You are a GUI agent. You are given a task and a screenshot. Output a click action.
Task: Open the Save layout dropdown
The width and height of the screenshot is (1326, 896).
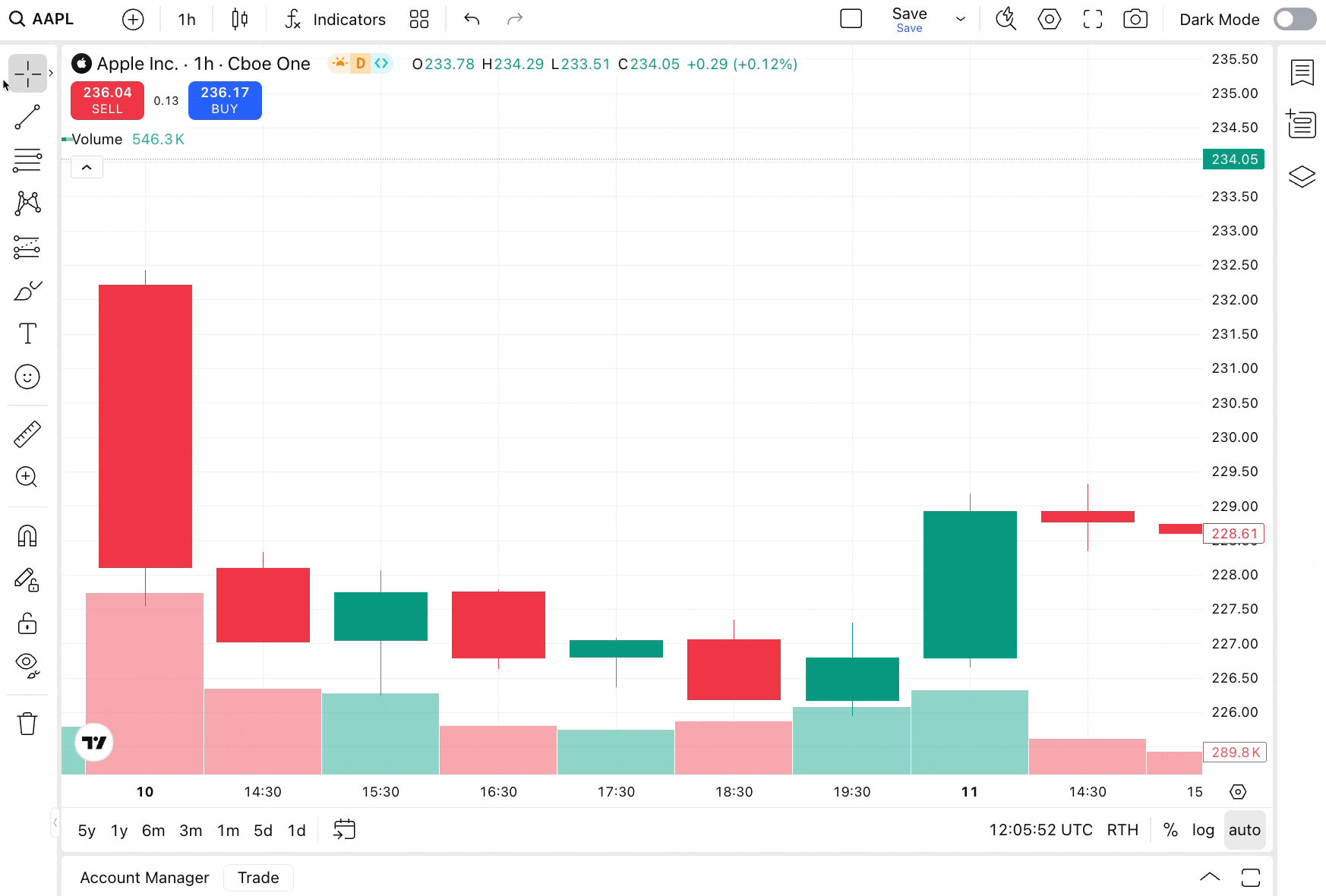[960, 19]
